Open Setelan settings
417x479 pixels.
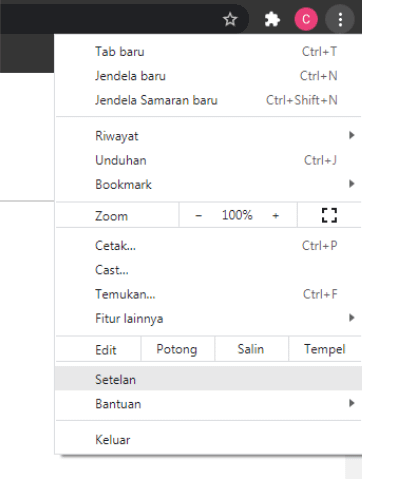[x=208, y=378]
